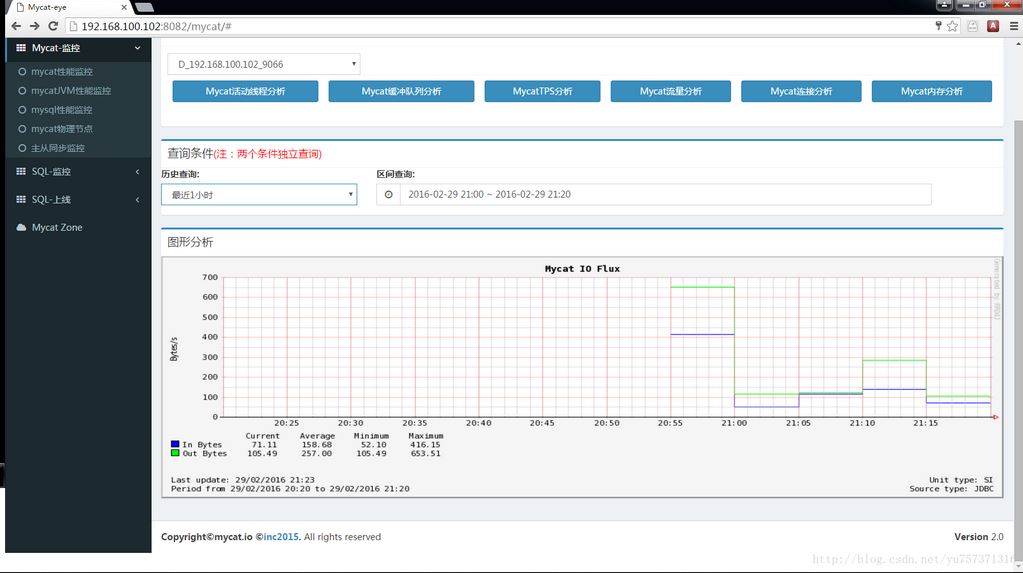1023x573 pixels.
Task: Click the grid icon beside Mycat-监控
Action: [x=21, y=48]
